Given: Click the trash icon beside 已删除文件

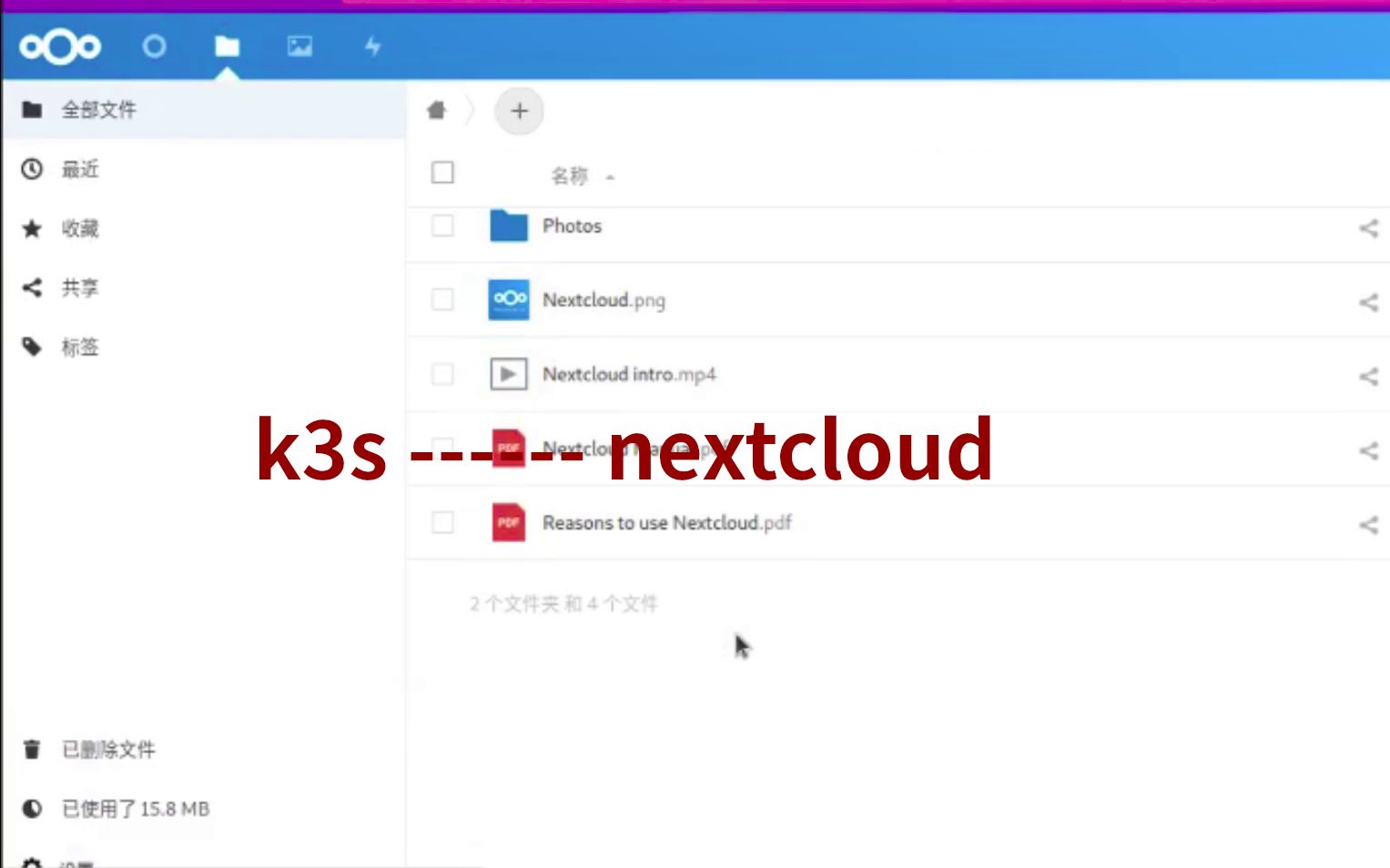Looking at the screenshot, I should coord(32,750).
